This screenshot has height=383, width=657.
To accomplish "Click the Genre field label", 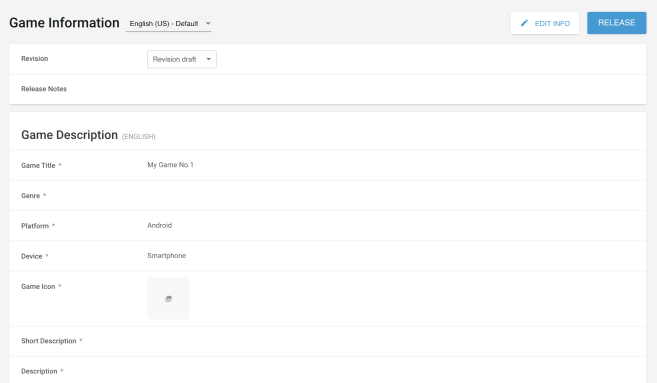I will tap(31, 196).
